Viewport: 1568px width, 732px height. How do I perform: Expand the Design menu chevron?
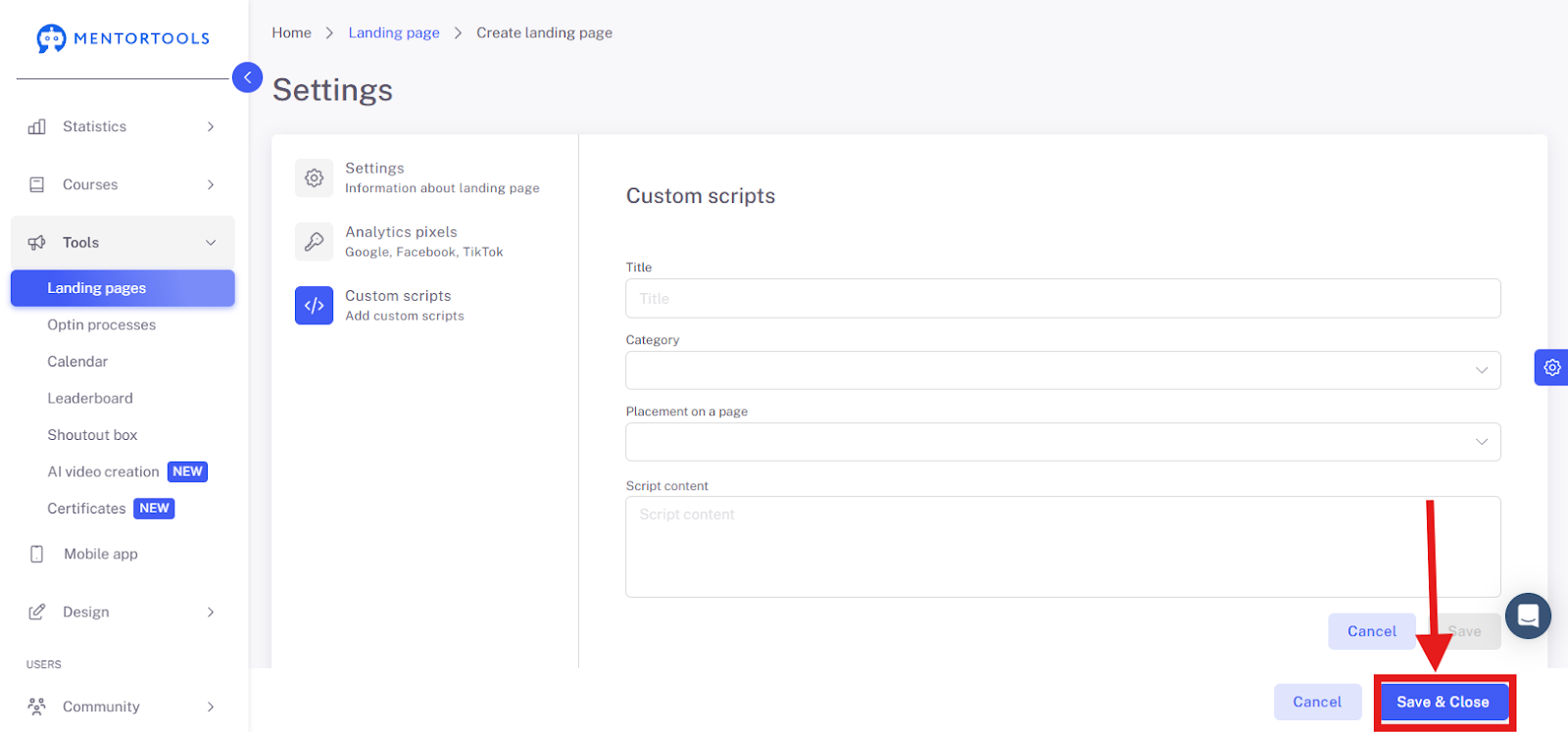pos(211,611)
